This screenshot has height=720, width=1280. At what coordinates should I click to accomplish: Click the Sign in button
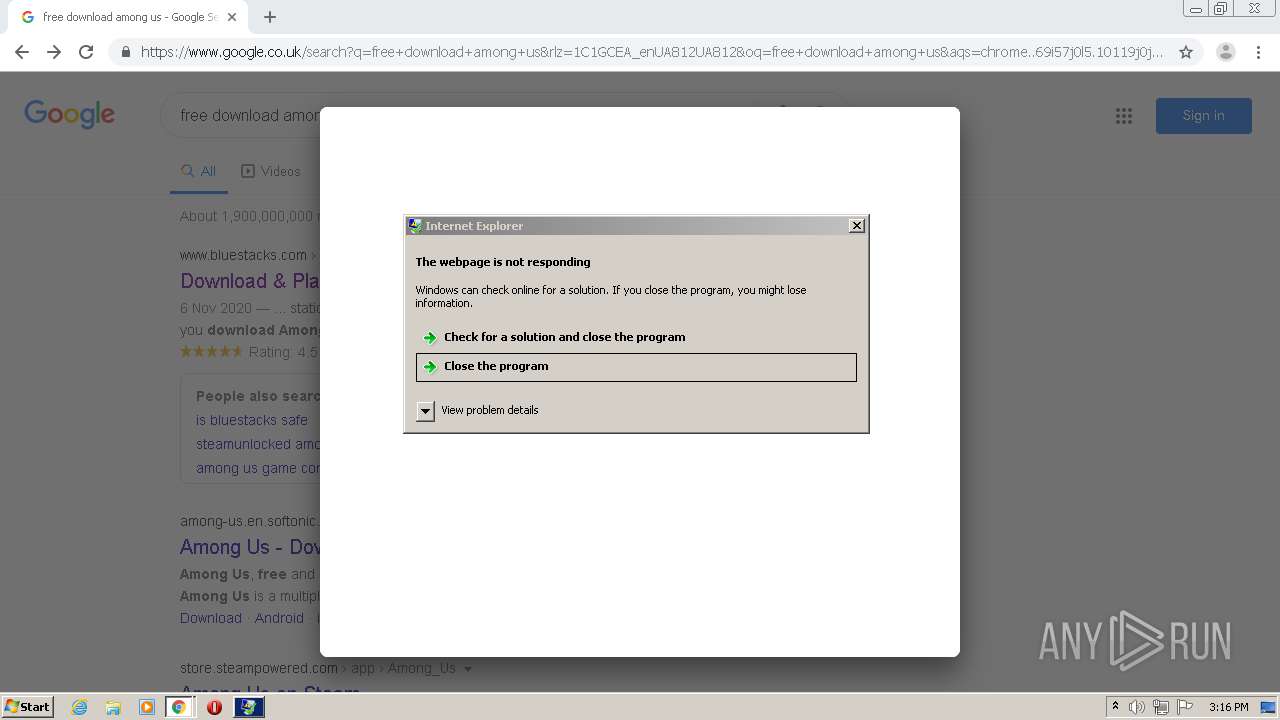click(x=1203, y=116)
